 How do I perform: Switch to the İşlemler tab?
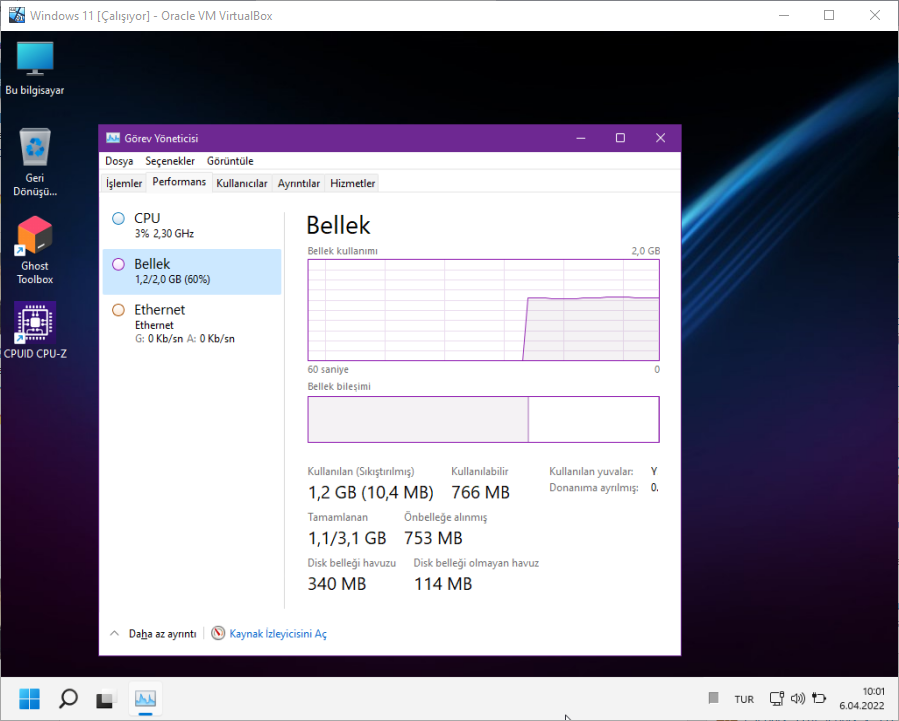coord(124,183)
